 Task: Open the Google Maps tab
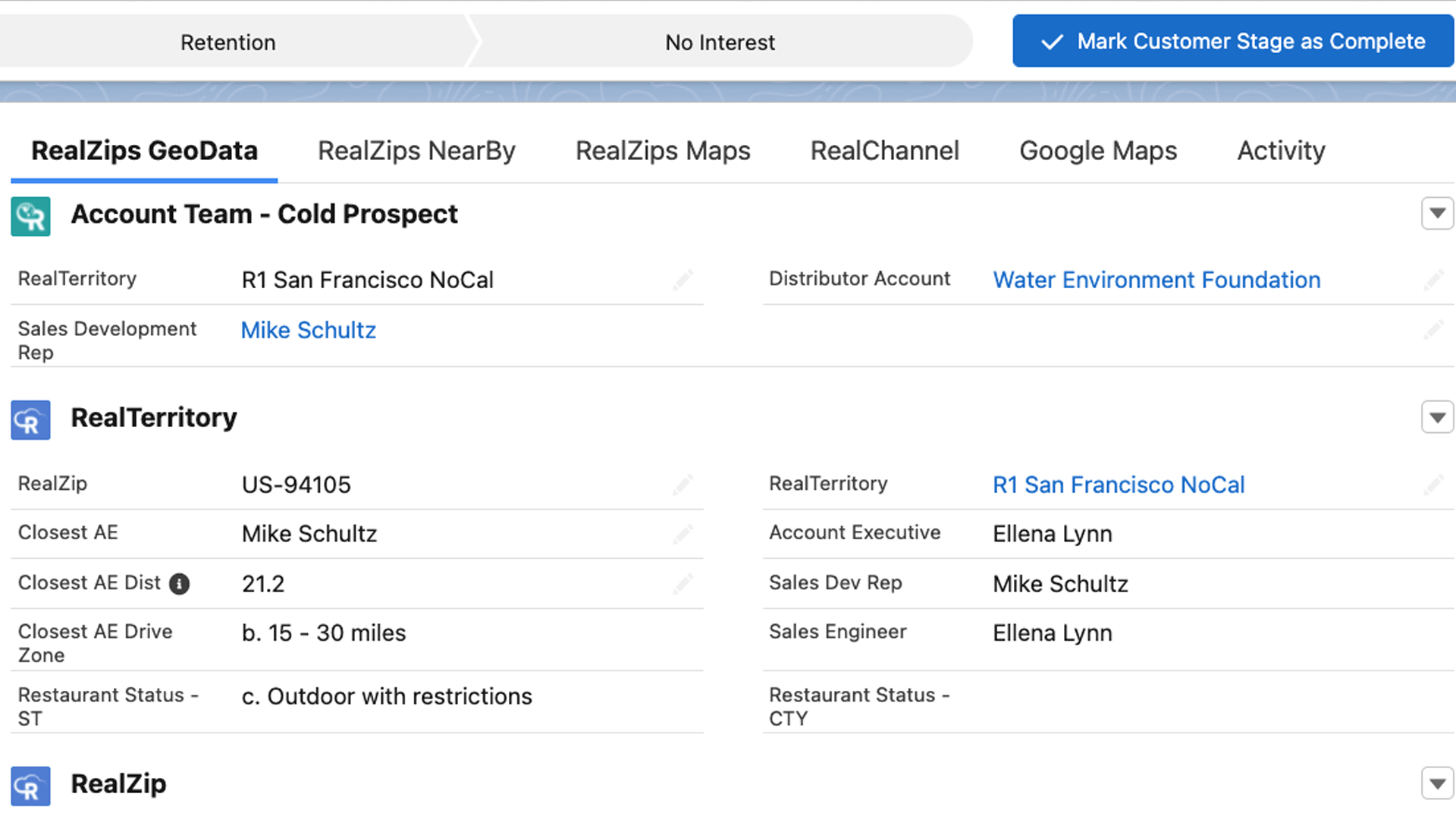1098,150
